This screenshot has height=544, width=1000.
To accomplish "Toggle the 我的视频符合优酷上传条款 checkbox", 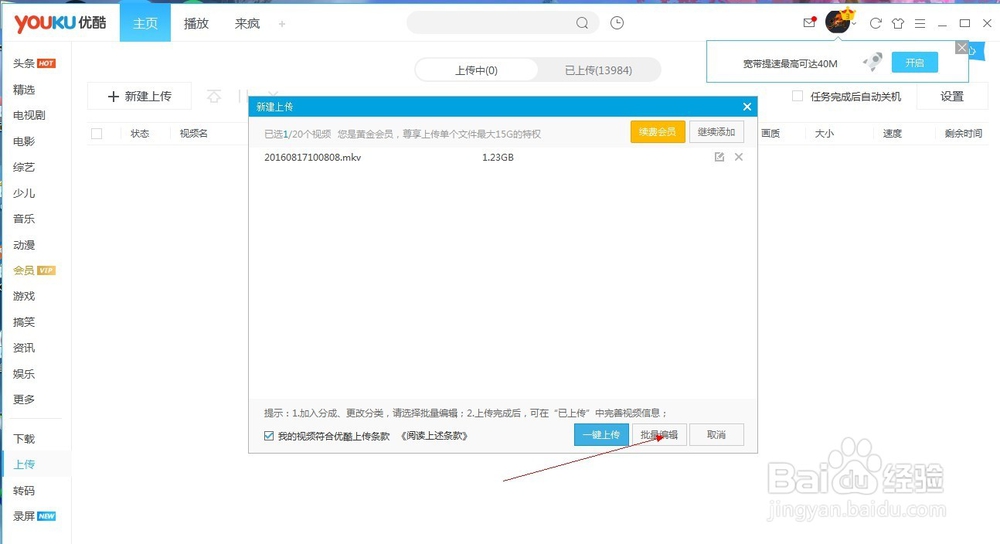I will click(x=268, y=436).
